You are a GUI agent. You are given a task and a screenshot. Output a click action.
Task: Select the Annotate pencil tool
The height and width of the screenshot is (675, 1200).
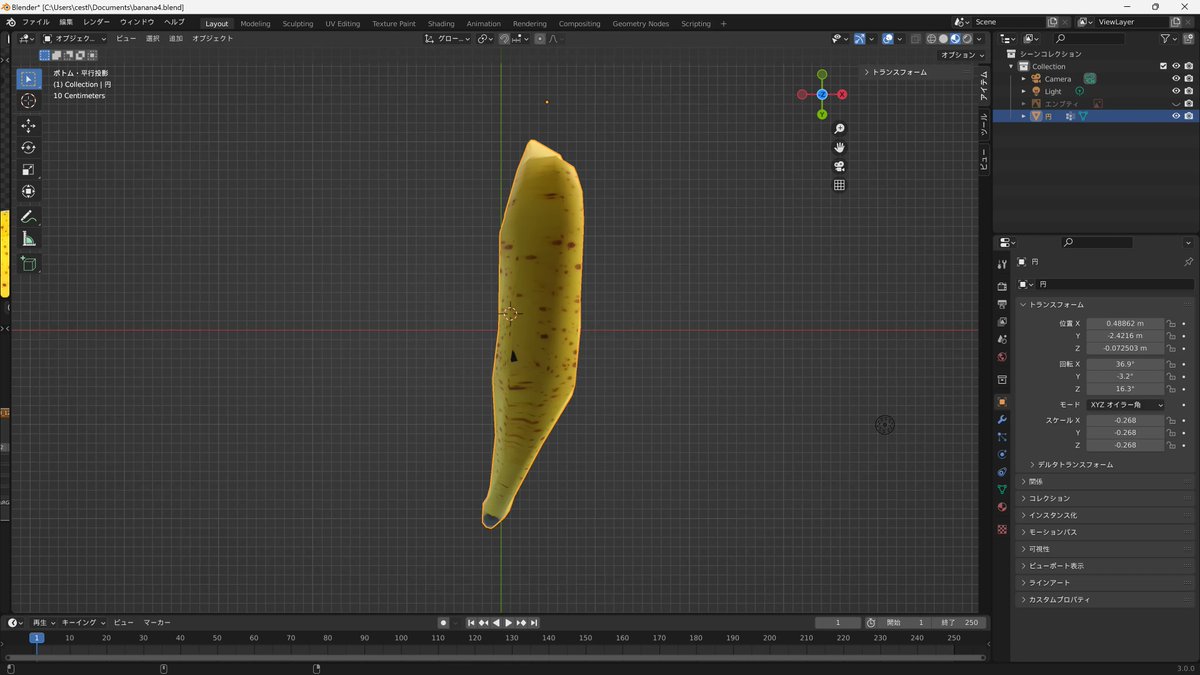point(28,217)
